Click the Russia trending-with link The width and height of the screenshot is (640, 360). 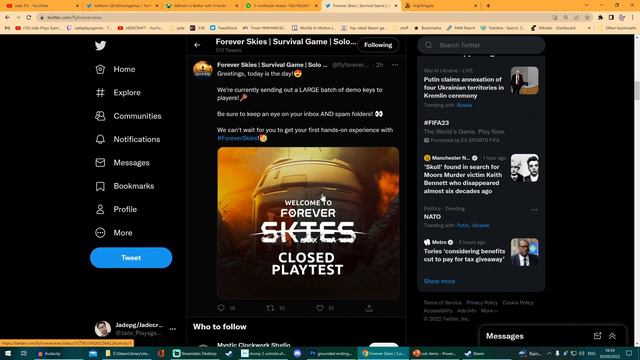464,105
